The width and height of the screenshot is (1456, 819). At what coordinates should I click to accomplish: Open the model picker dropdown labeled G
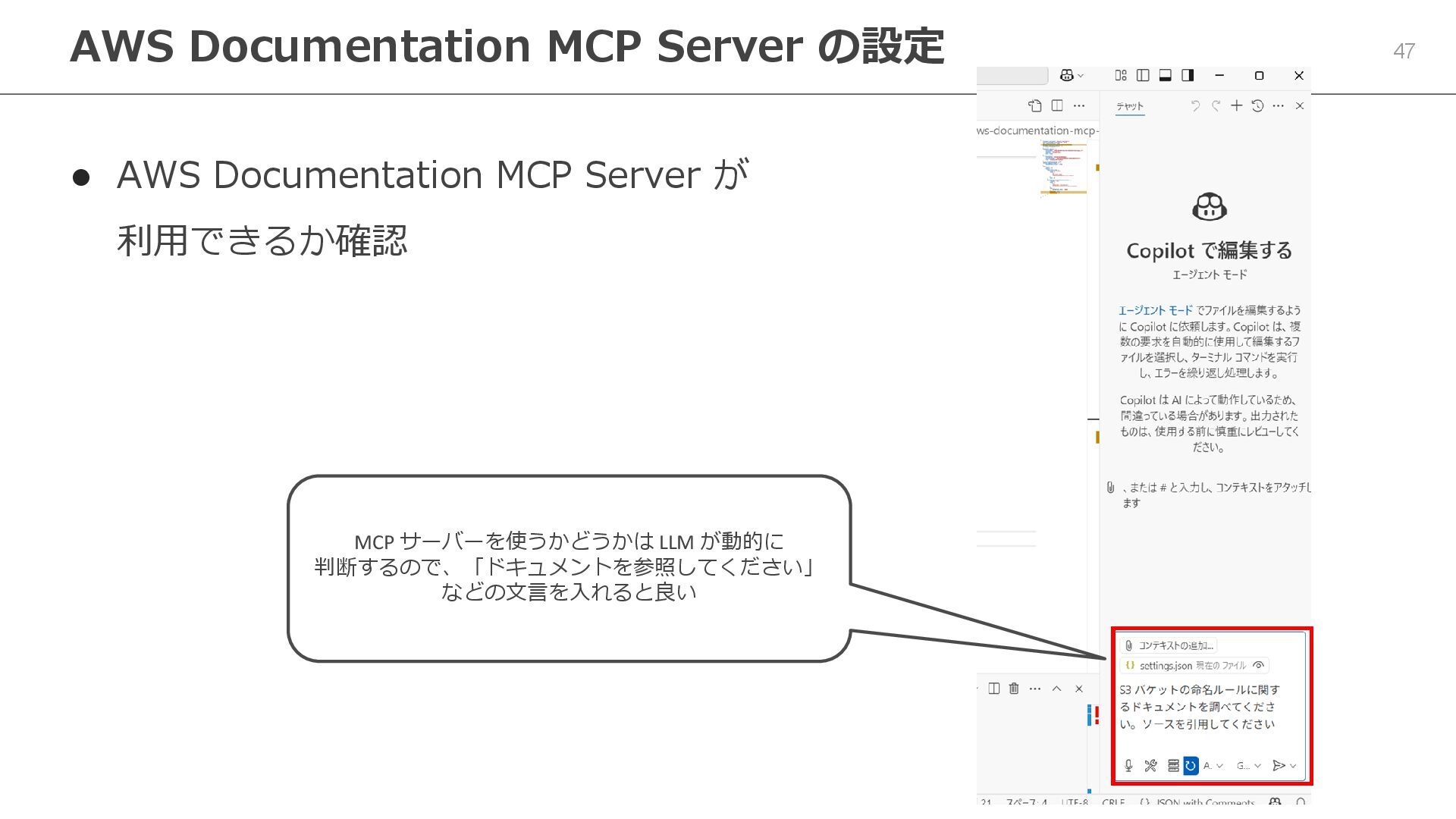click(x=1248, y=765)
